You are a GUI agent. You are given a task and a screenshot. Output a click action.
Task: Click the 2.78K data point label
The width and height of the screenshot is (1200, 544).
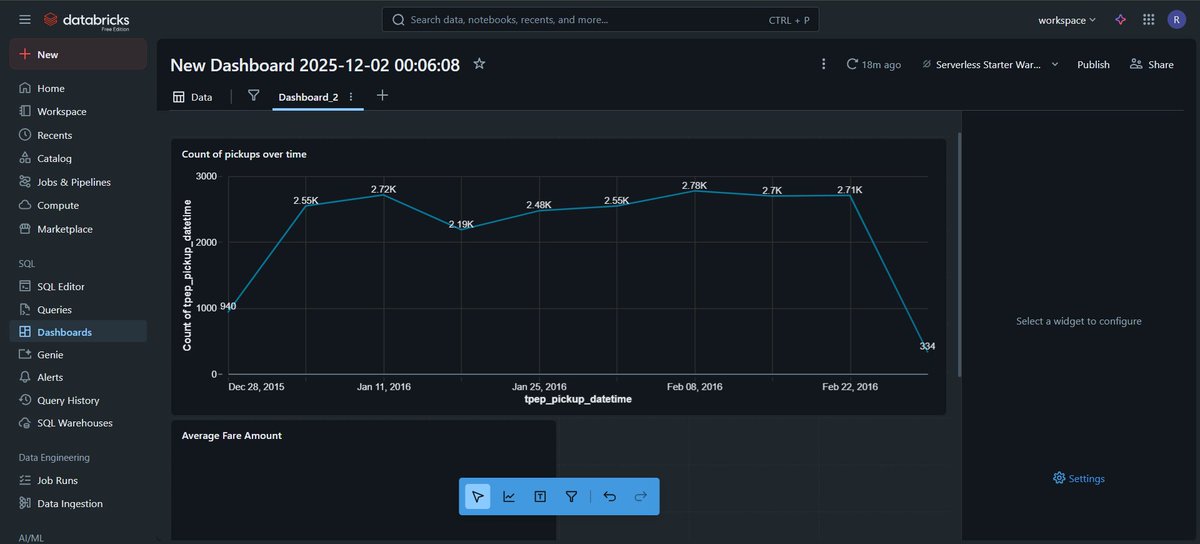coord(694,185)
